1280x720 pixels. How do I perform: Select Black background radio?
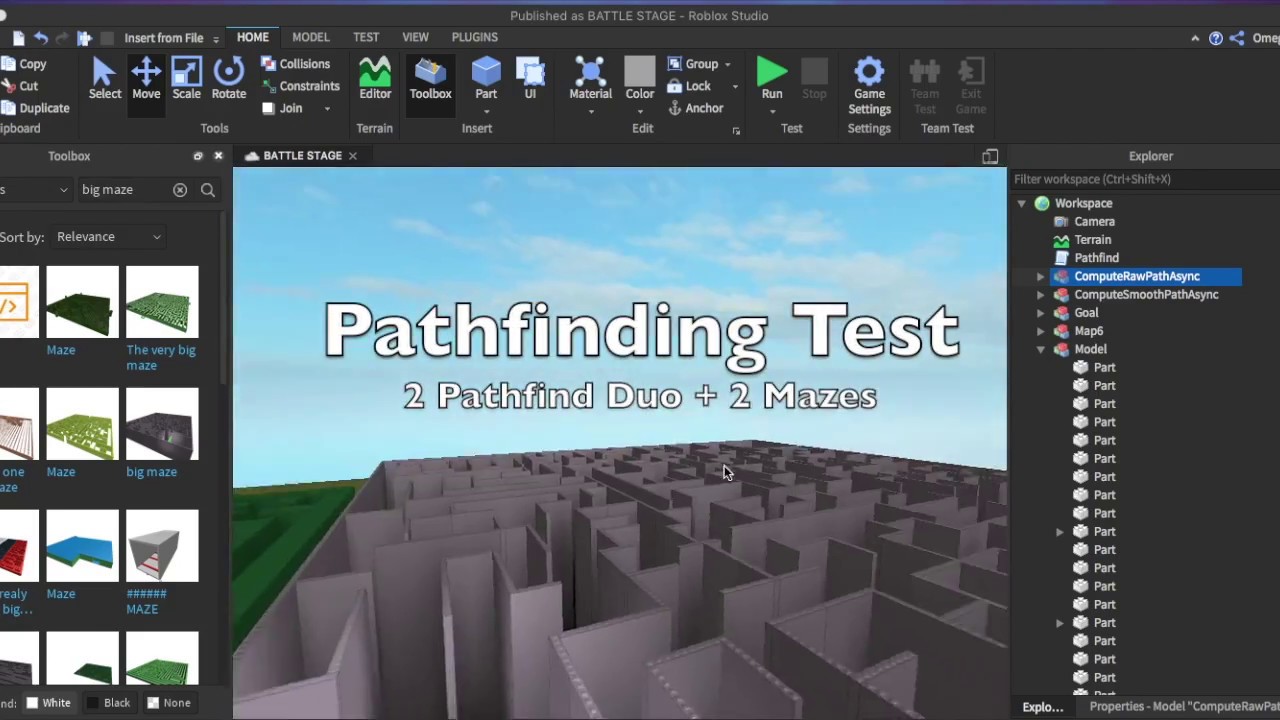point(108,703)
